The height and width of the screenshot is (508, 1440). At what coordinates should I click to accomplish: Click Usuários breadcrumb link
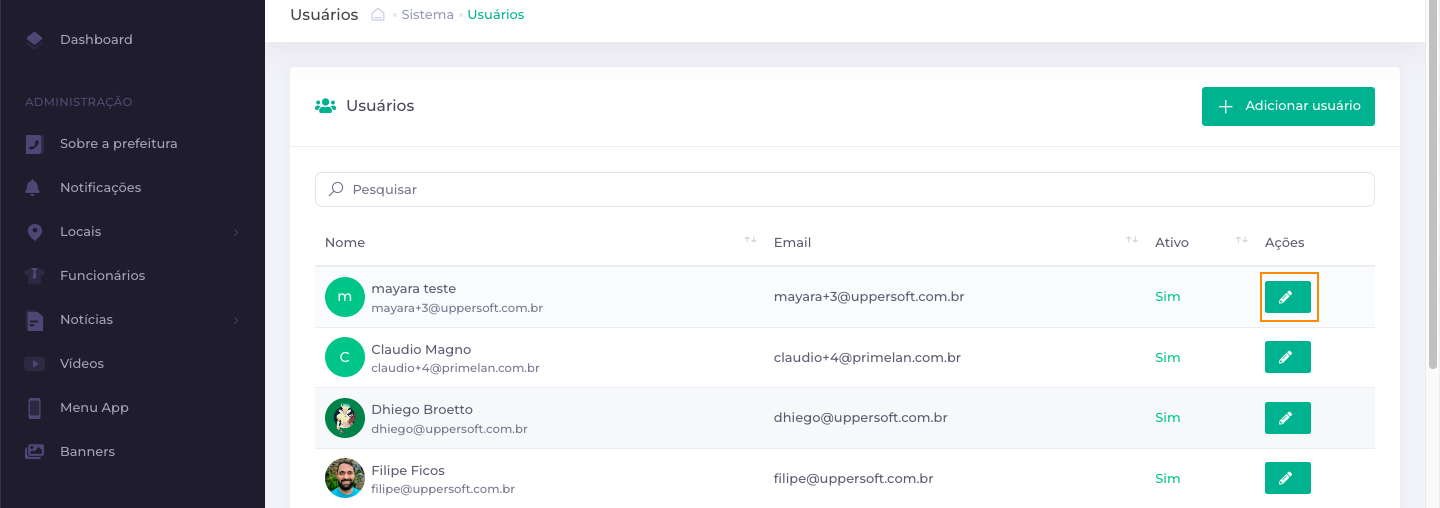point(496,15)
